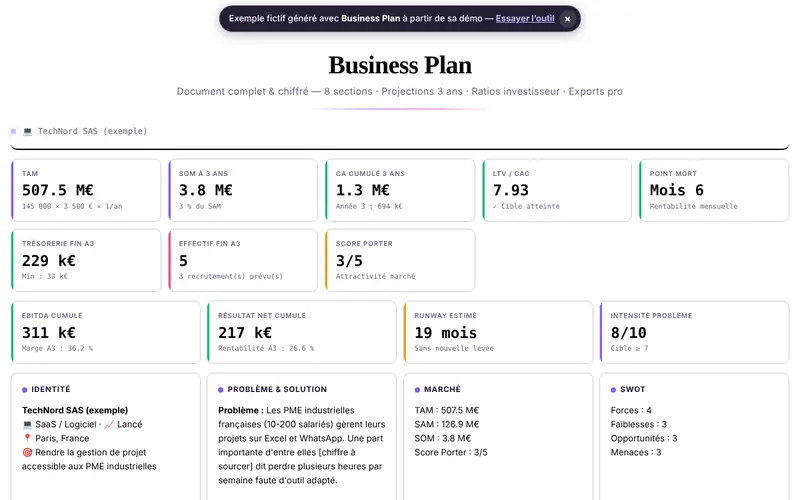This screenshot has width=800, height=500.
Task: Open the 'Essayer l'outil' link
Action: coord(524,18)
